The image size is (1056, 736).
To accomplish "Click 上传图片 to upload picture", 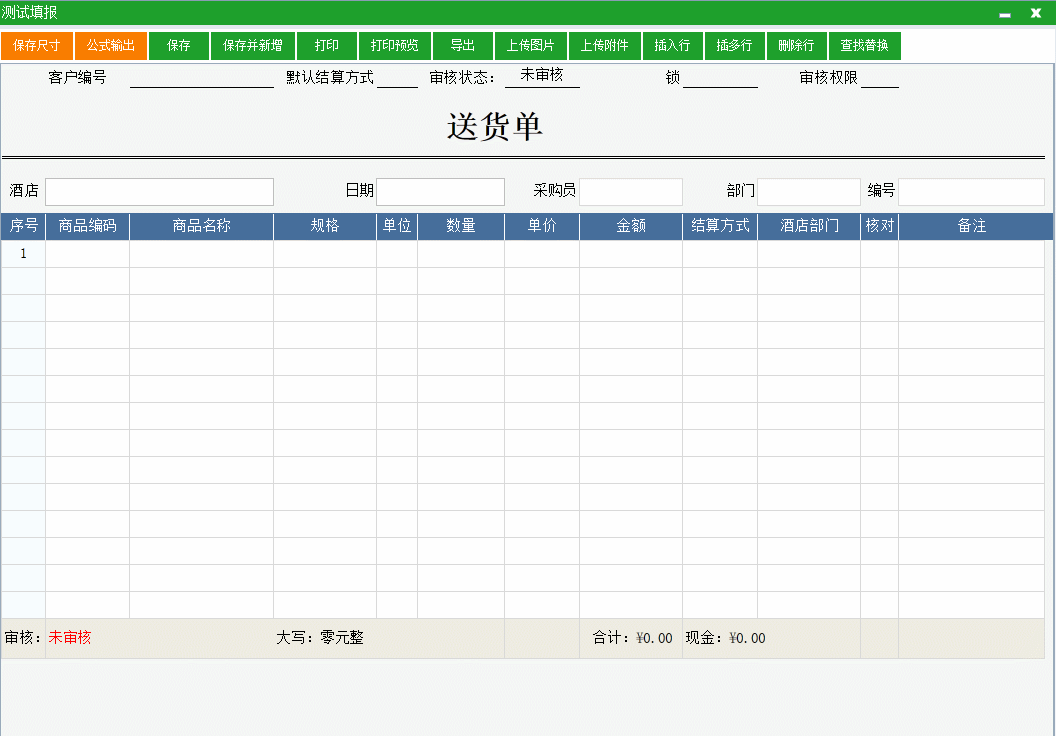I will [x=531, y=46].
